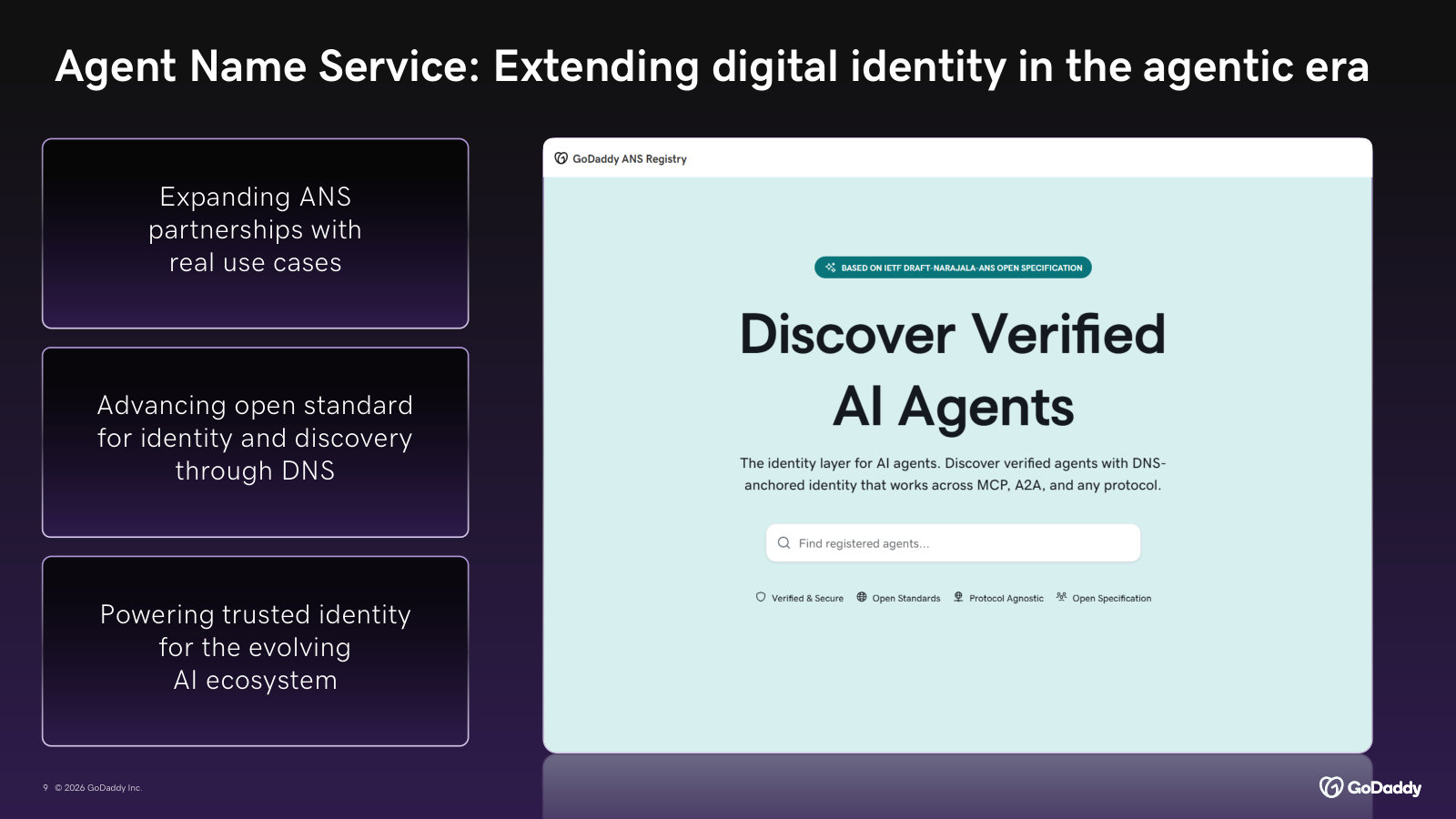The width and height of the screenshot is (1456, 819).
Task: Click the identity layer description paragraph
Action: coord(953,474)
